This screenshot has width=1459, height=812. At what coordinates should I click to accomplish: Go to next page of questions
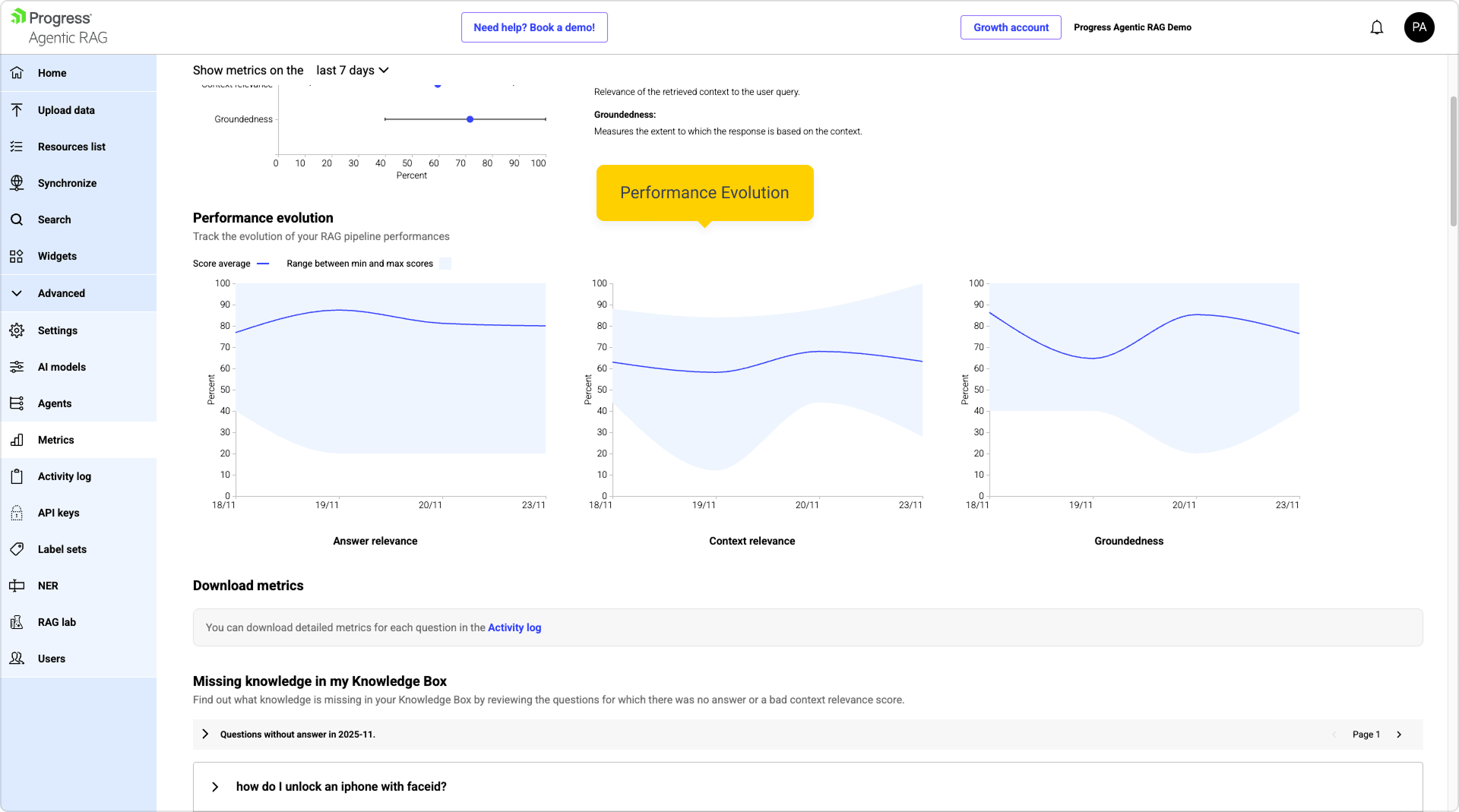[x=1399, y=735]
